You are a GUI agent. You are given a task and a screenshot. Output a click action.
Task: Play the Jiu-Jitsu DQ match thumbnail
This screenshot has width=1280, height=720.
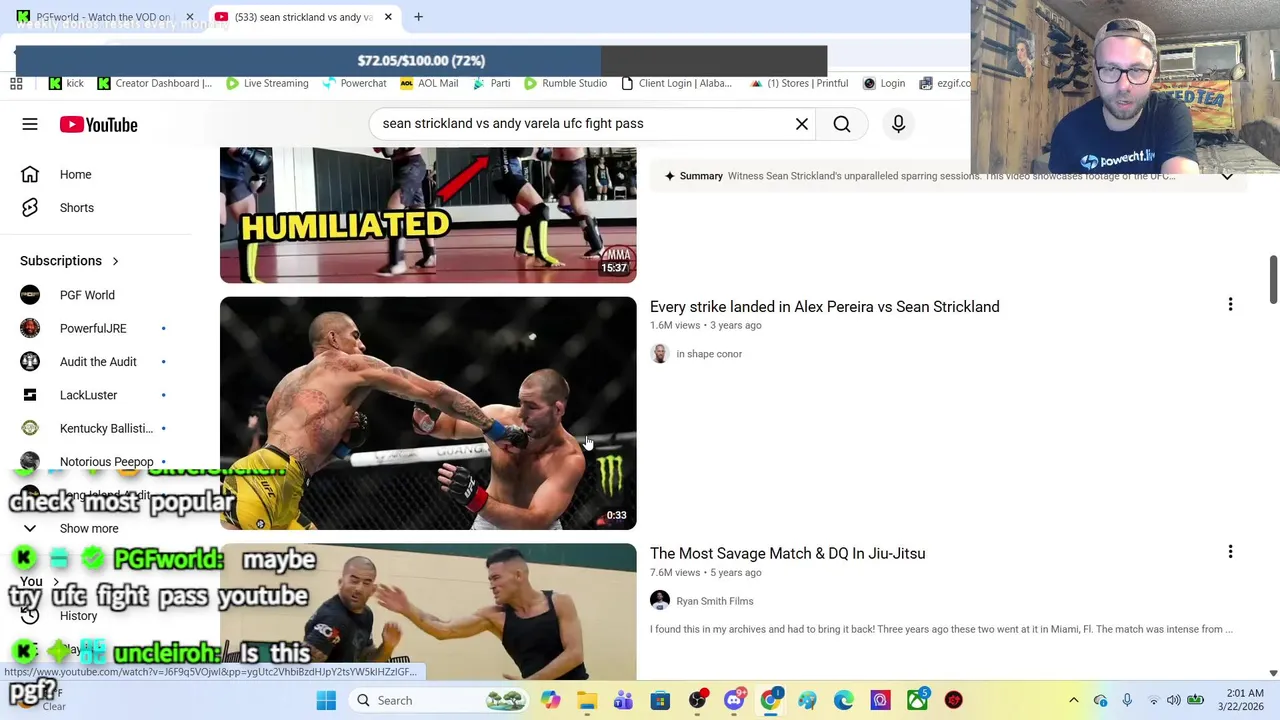tap(428, 612)
